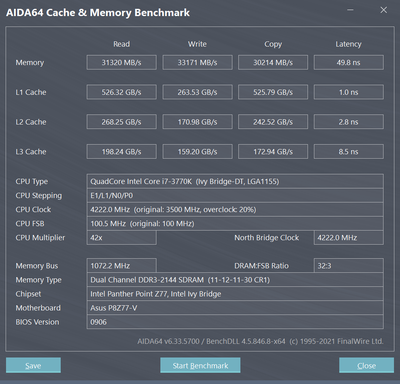Click the L3 Cache Latency 8.5 ns result

point(349,152)
